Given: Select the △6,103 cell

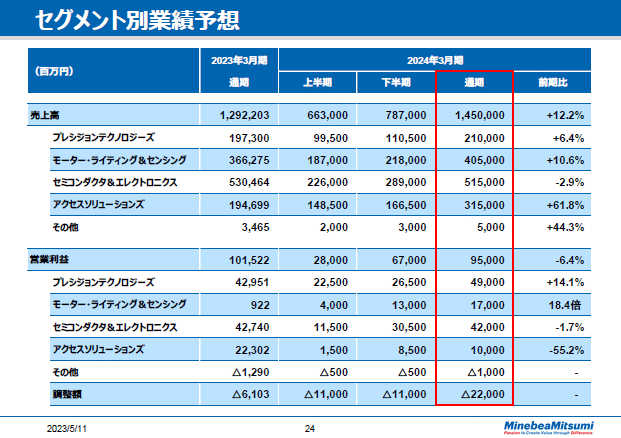Looking at the screenshot, I should (251, 394).
